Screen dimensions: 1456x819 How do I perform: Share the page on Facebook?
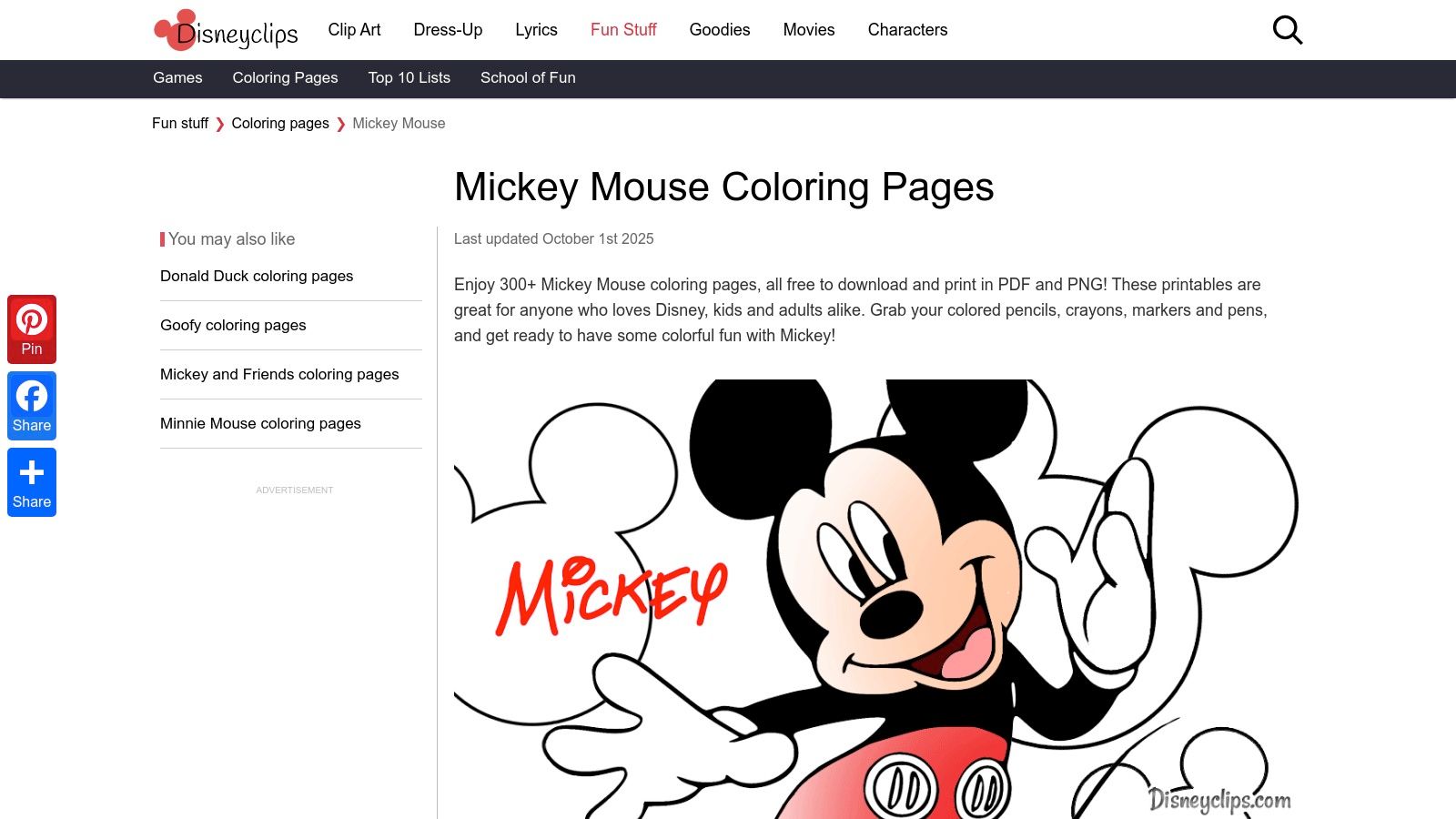point(32,405)
